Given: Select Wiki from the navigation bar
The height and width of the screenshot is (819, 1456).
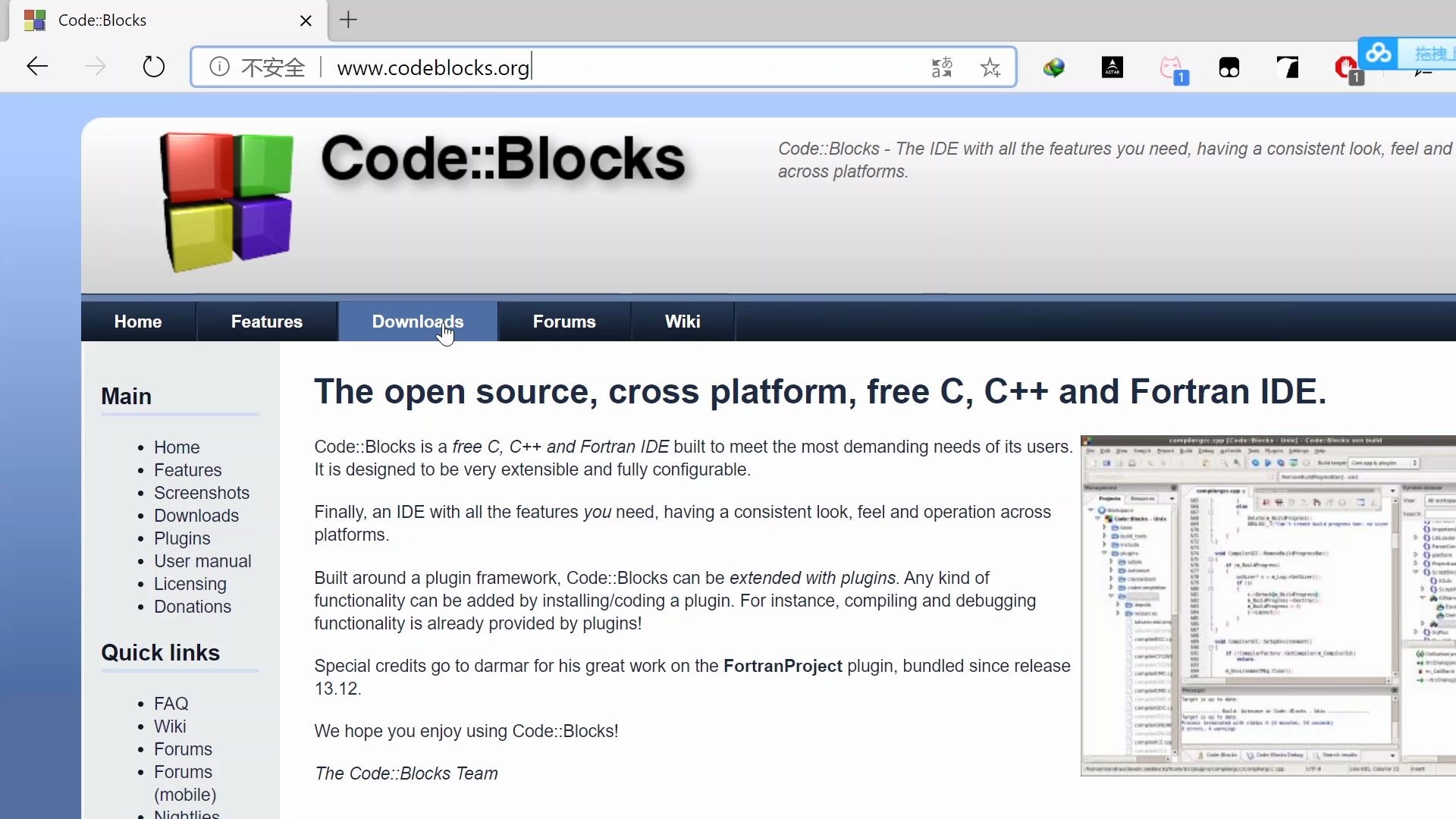Looking at the screenshot, I should click(682, 322).
